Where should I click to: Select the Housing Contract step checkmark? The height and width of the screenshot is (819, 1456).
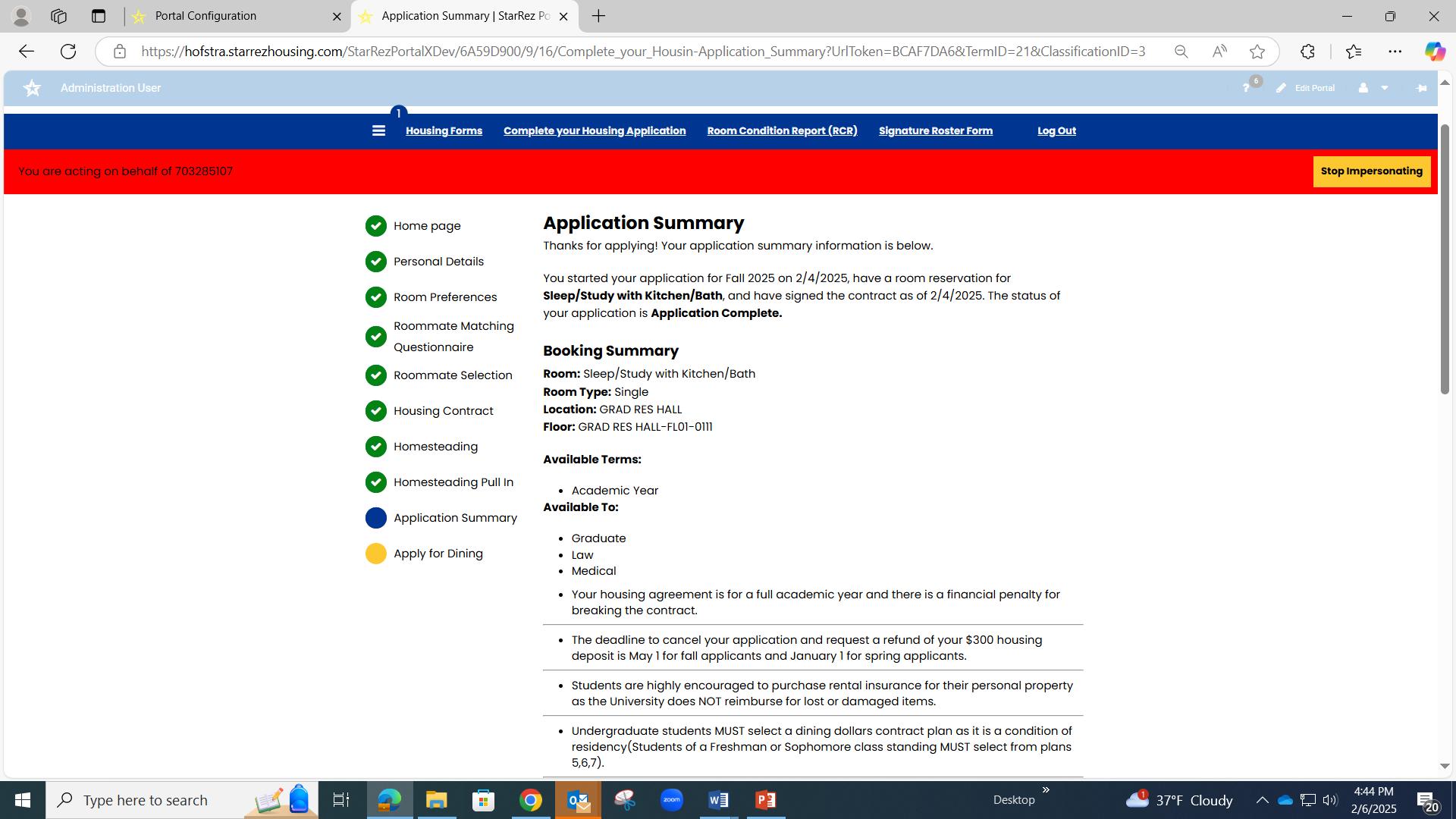coord(375,411)
